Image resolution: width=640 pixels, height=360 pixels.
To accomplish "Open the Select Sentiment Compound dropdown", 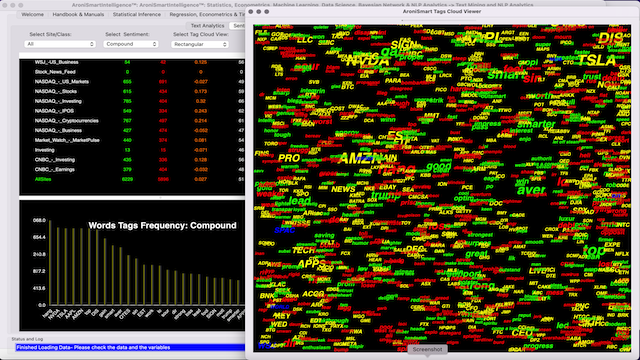I will [x=131, y=44].
